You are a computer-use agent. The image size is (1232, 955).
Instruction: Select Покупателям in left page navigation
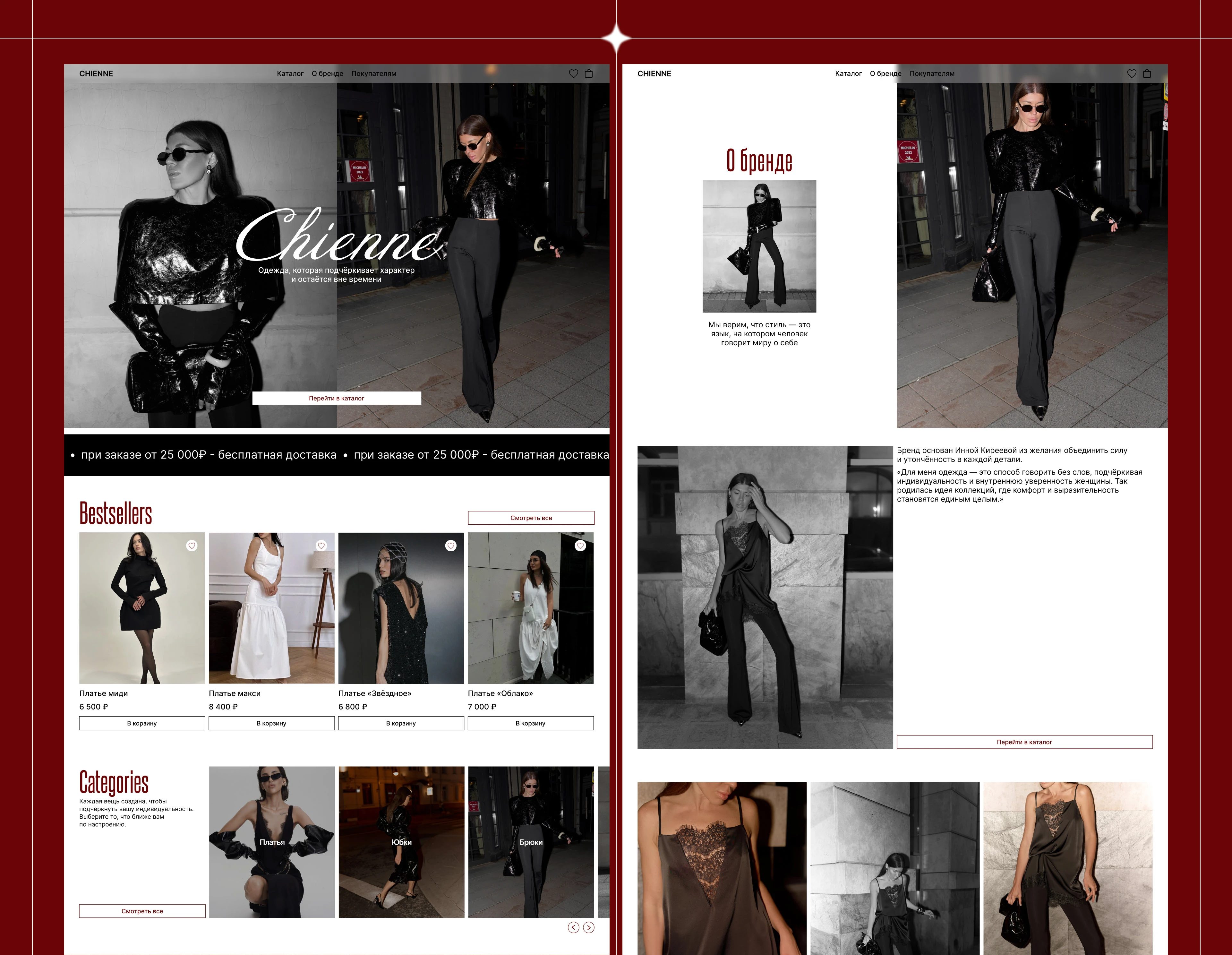tap(373, 74)
